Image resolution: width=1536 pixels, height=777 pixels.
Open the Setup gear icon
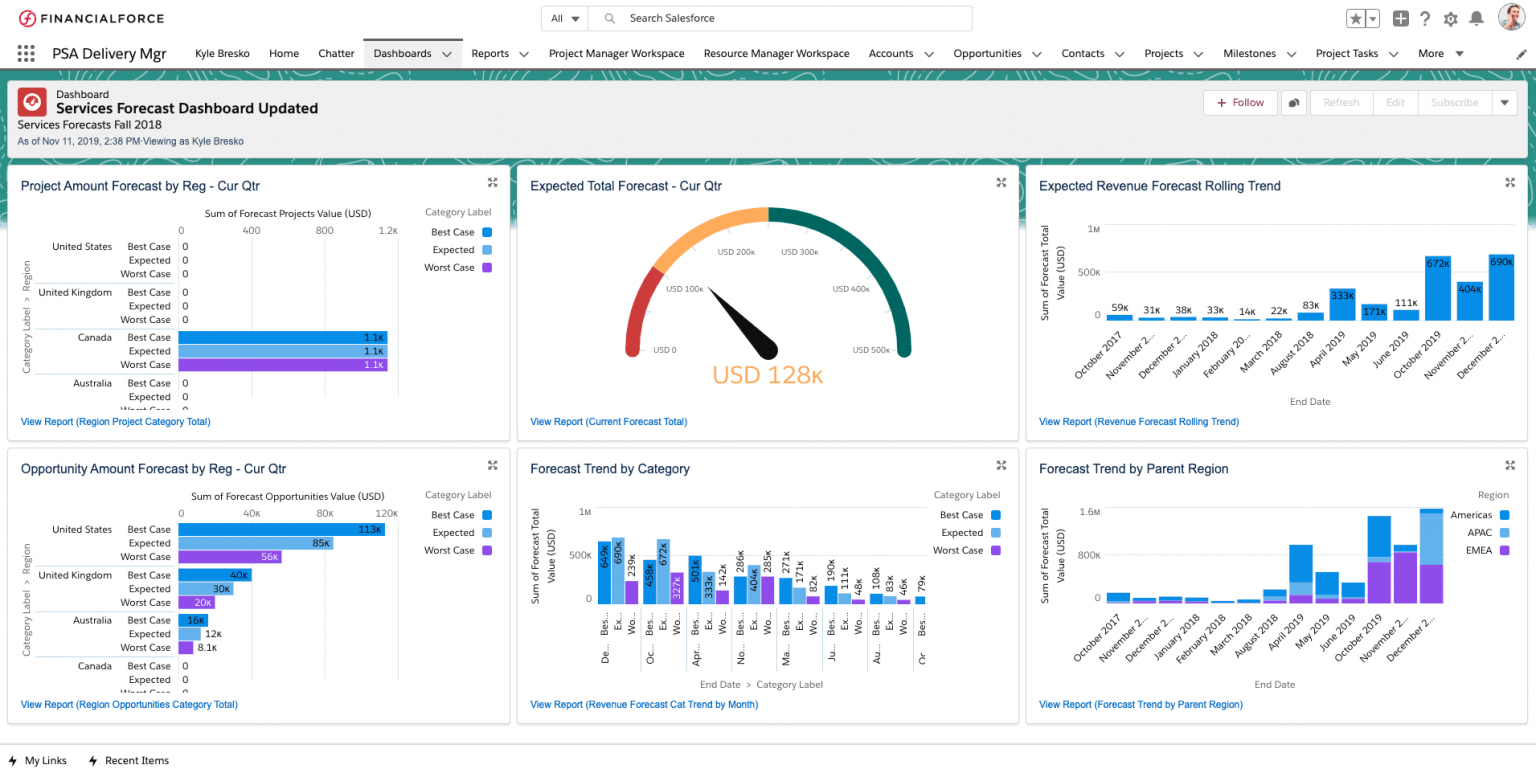1450,19
